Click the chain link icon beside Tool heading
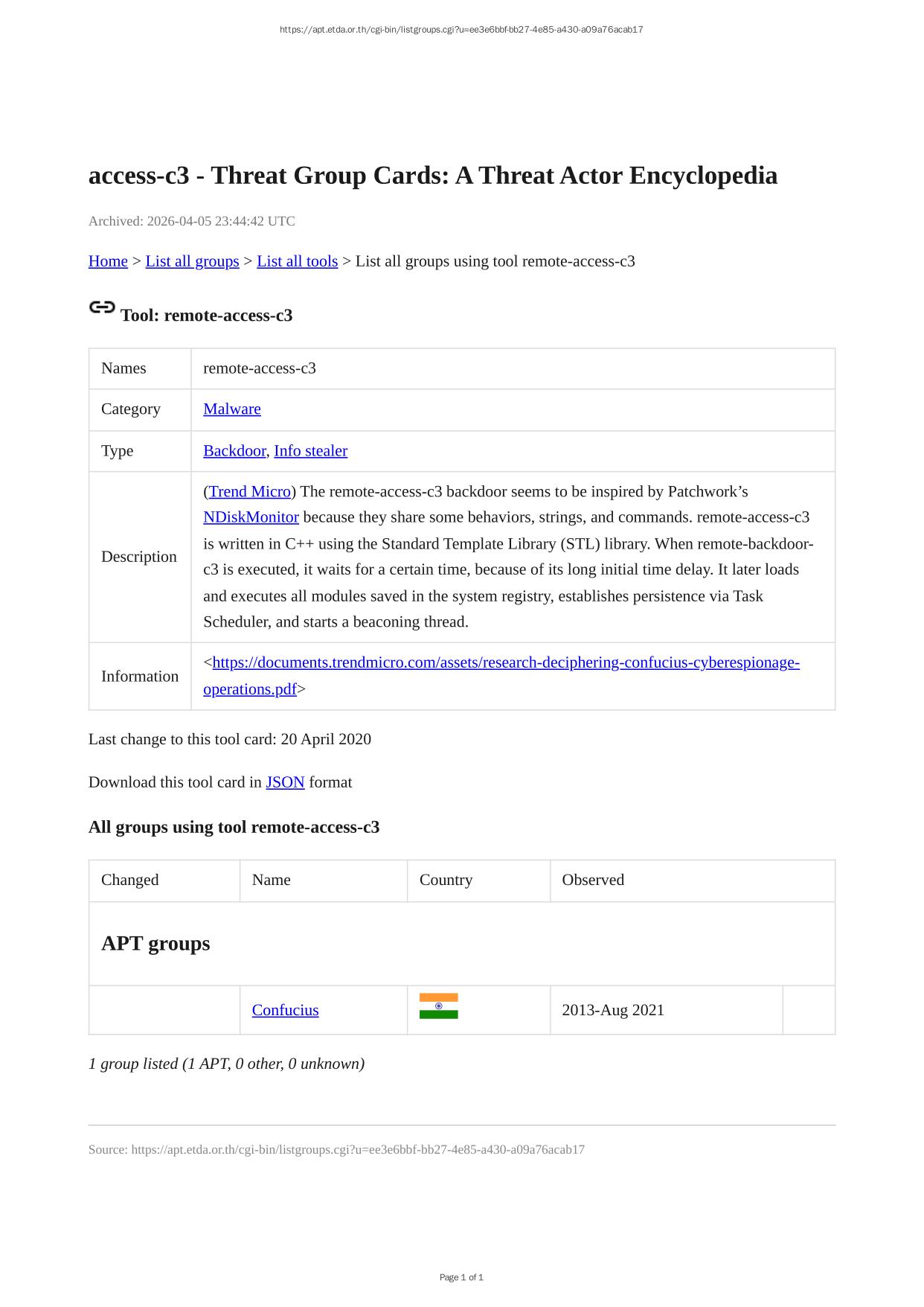 [x=102, y=307]
